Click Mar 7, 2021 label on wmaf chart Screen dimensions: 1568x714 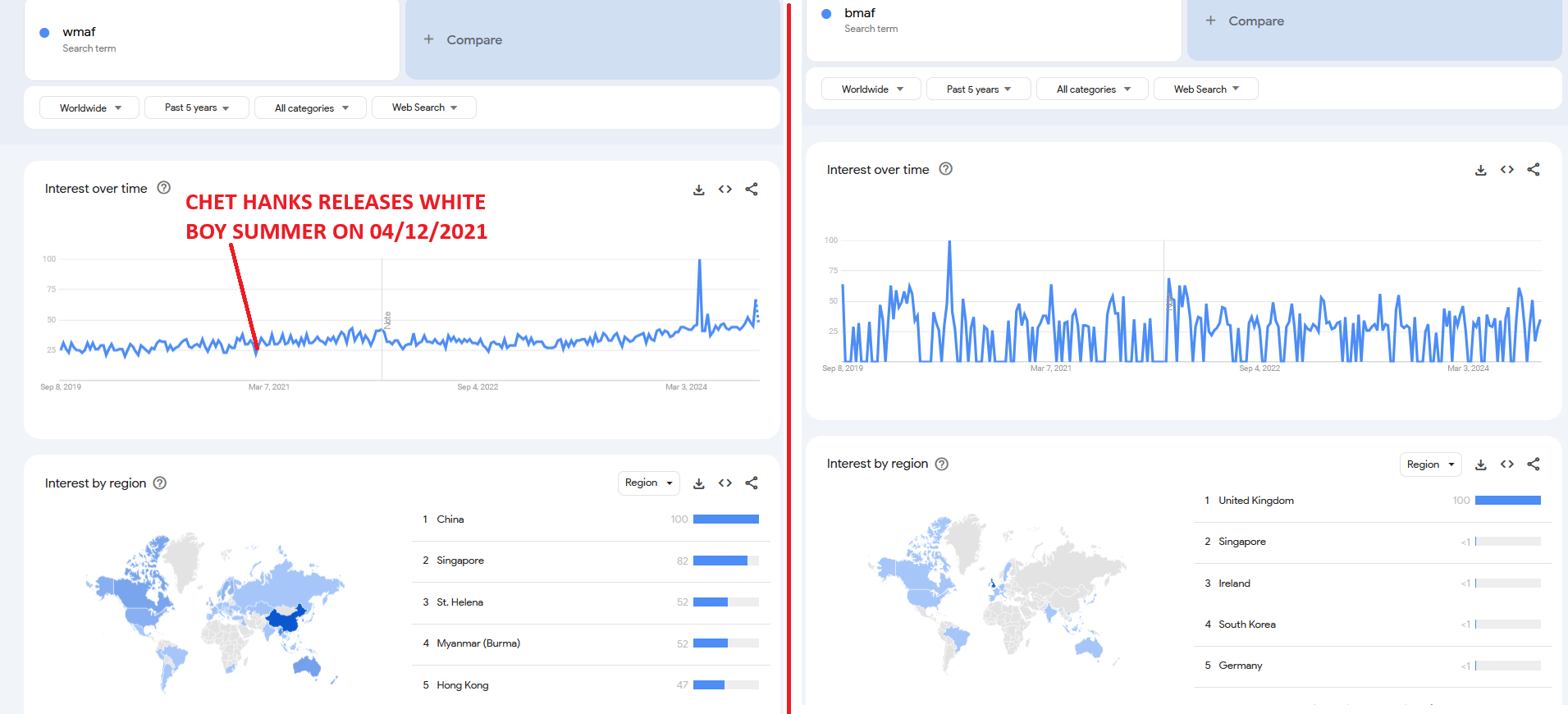click(269, 387)
